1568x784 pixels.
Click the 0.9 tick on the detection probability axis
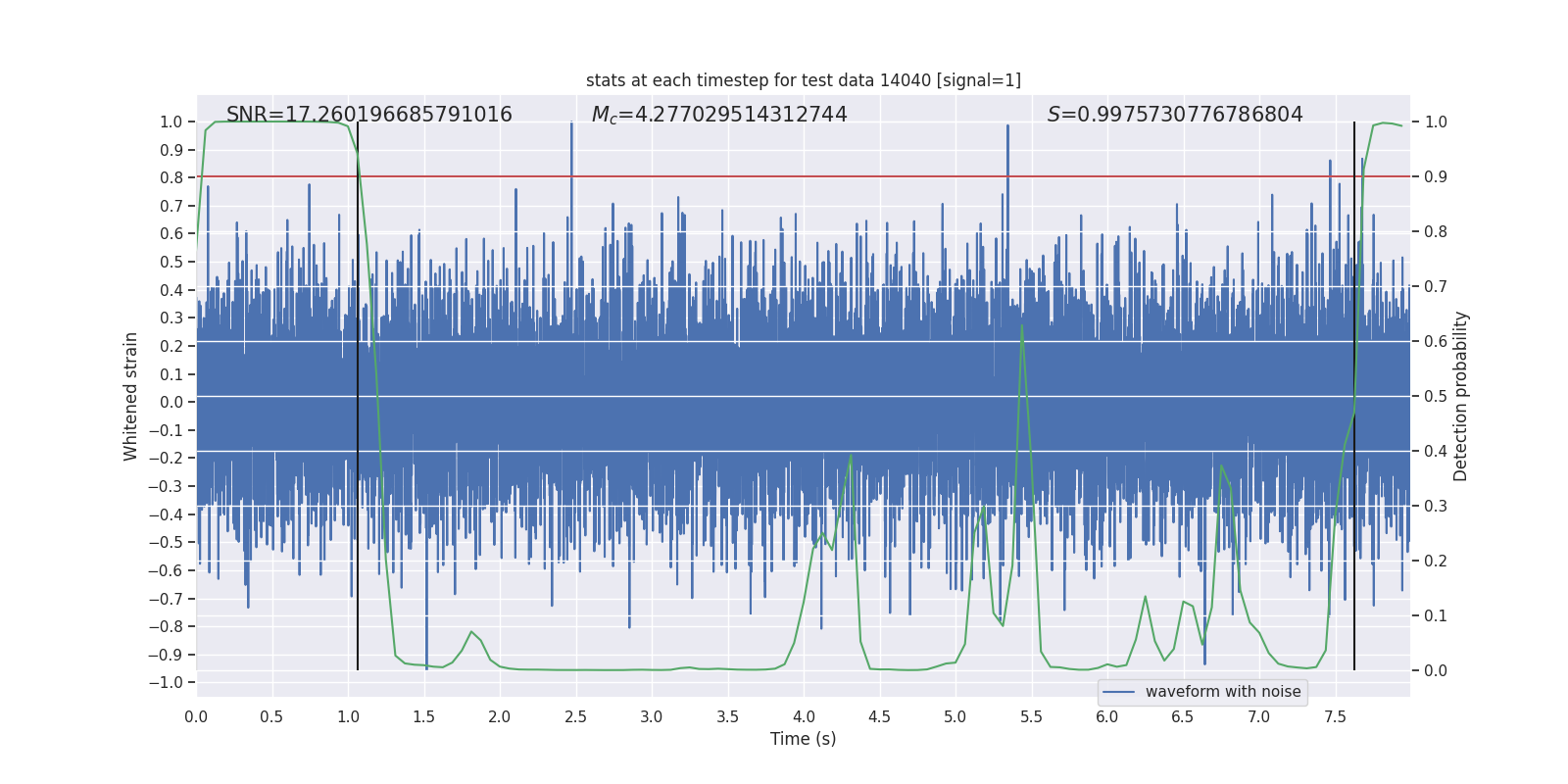click(x=1435, y=177)
